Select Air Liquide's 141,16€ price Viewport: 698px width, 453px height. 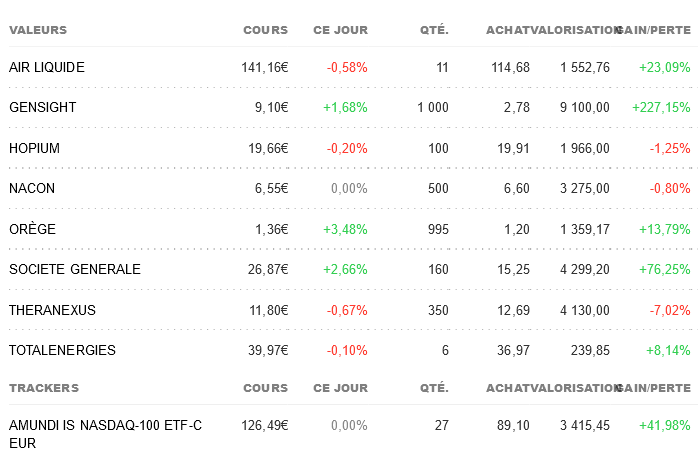(265, 67)
